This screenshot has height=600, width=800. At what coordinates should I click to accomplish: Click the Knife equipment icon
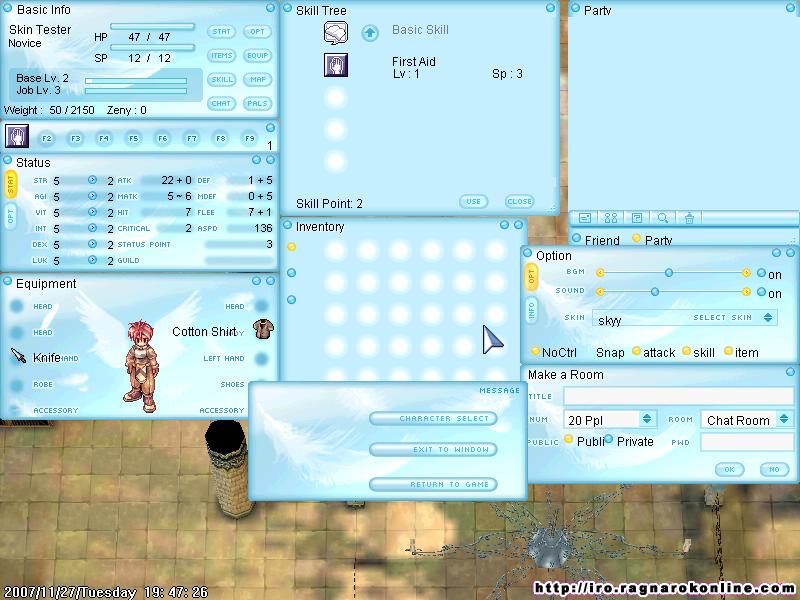[19, 356]
